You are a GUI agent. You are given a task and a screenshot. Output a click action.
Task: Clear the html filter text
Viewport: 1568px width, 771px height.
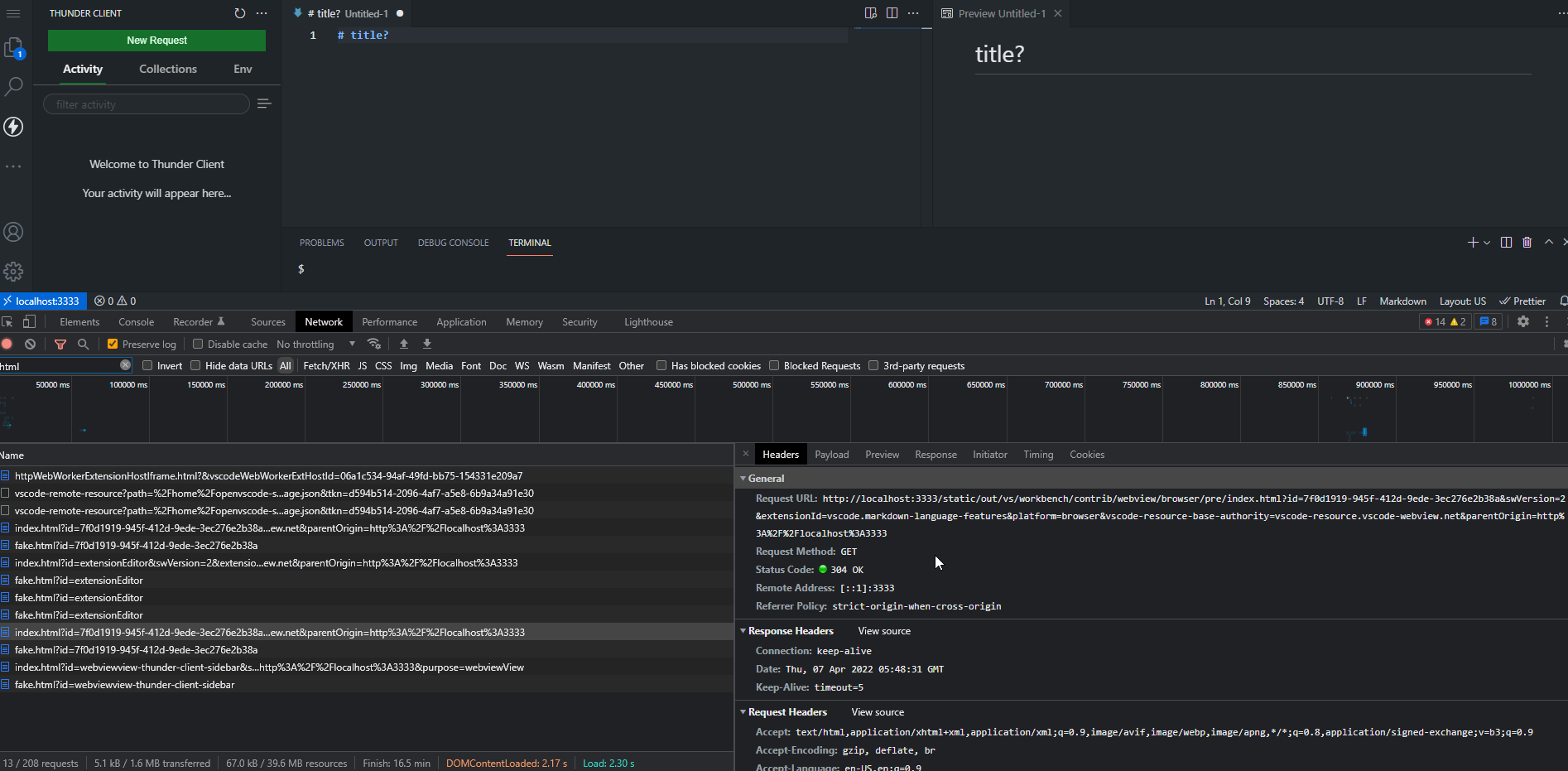pyautogui.click(x=125, y=365)
